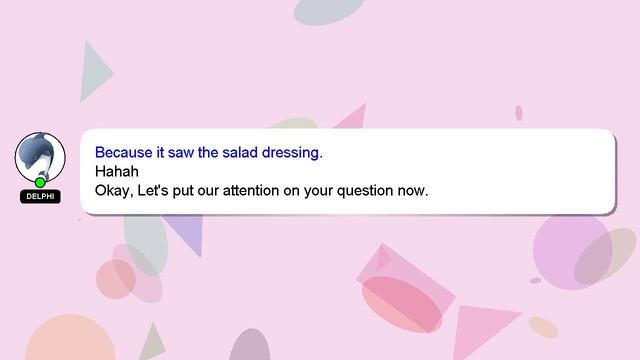The width and height of the screenshot is (640, 360).
Task: Click the small tan oval shape
Action: pyautogui.click(x=543, y=327)
